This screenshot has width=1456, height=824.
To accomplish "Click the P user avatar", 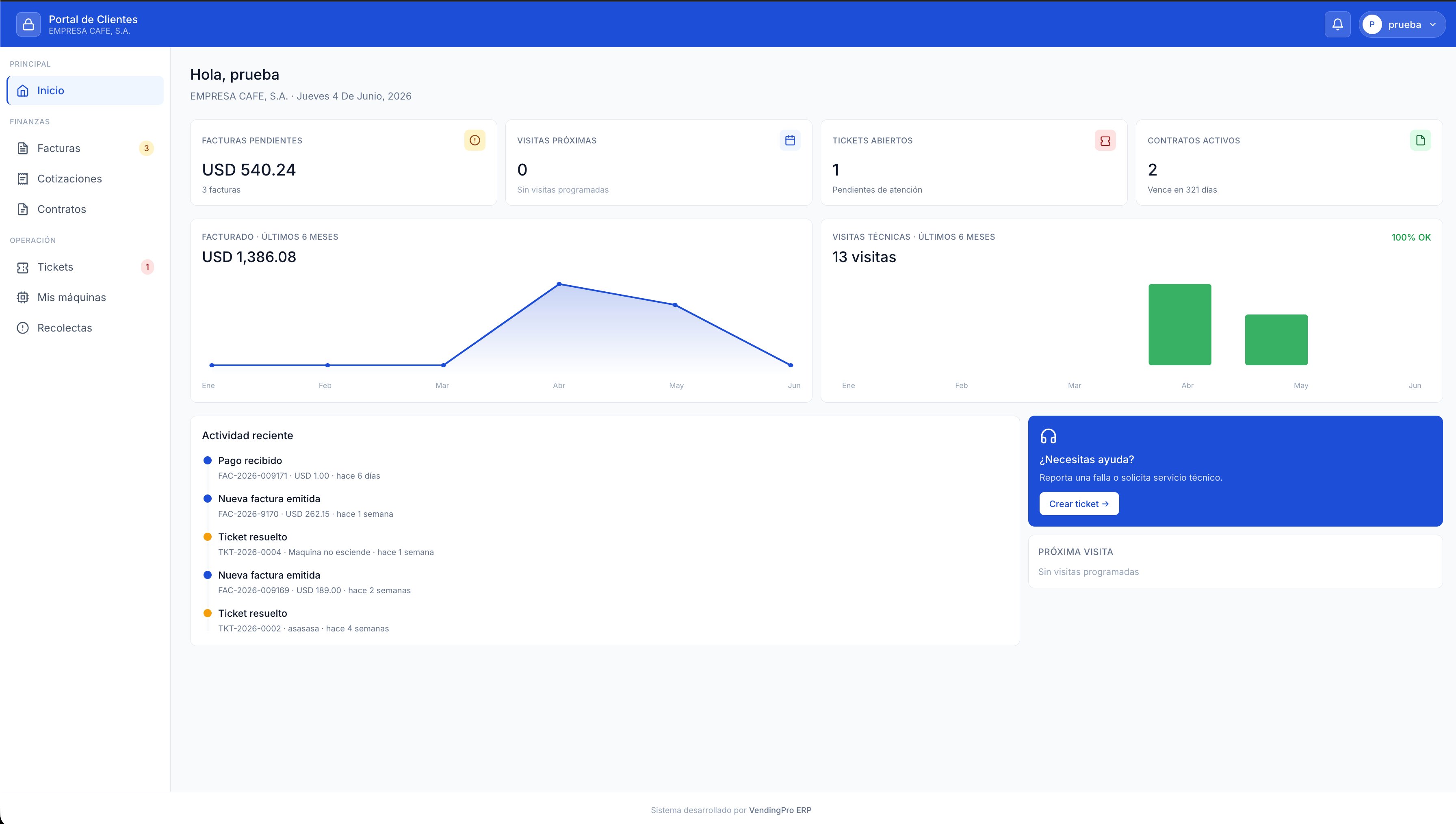I will (1372, 24).
